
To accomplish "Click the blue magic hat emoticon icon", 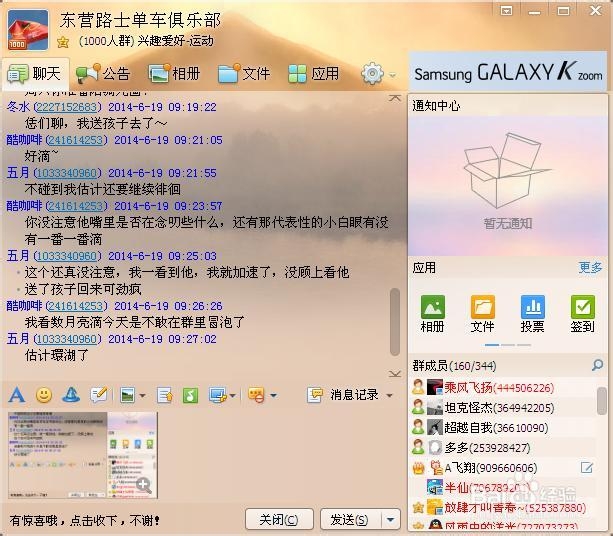I will tap(71, 395).
